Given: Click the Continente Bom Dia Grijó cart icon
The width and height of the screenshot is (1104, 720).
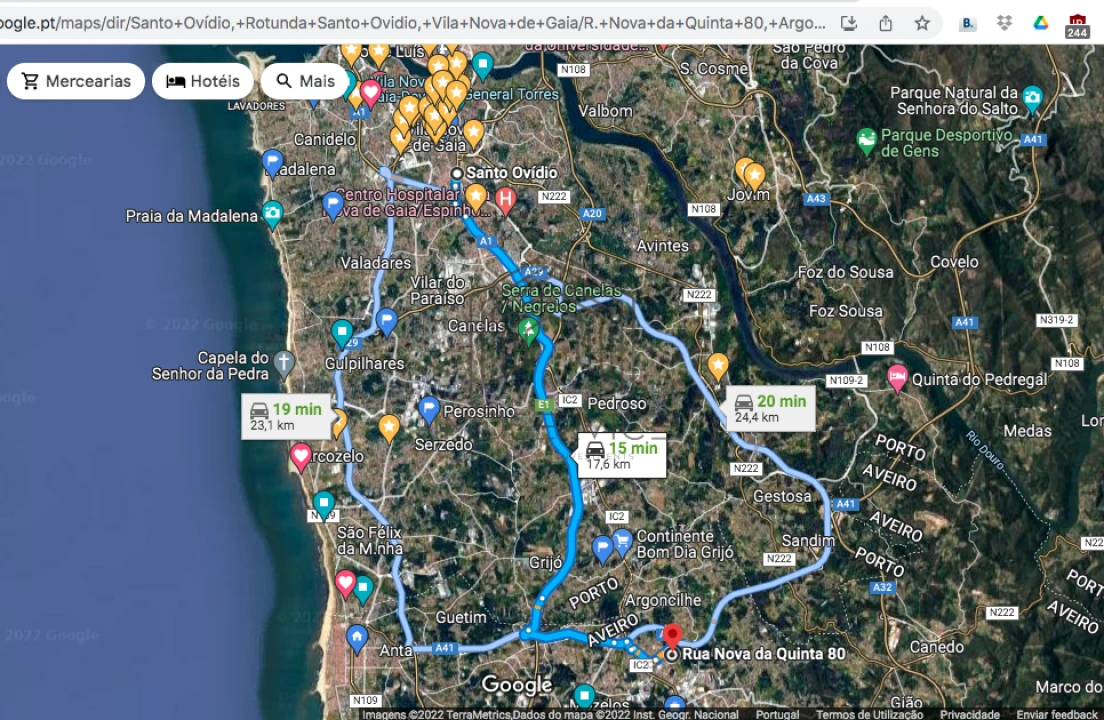Looking at the screenshot, I should 623,541.
